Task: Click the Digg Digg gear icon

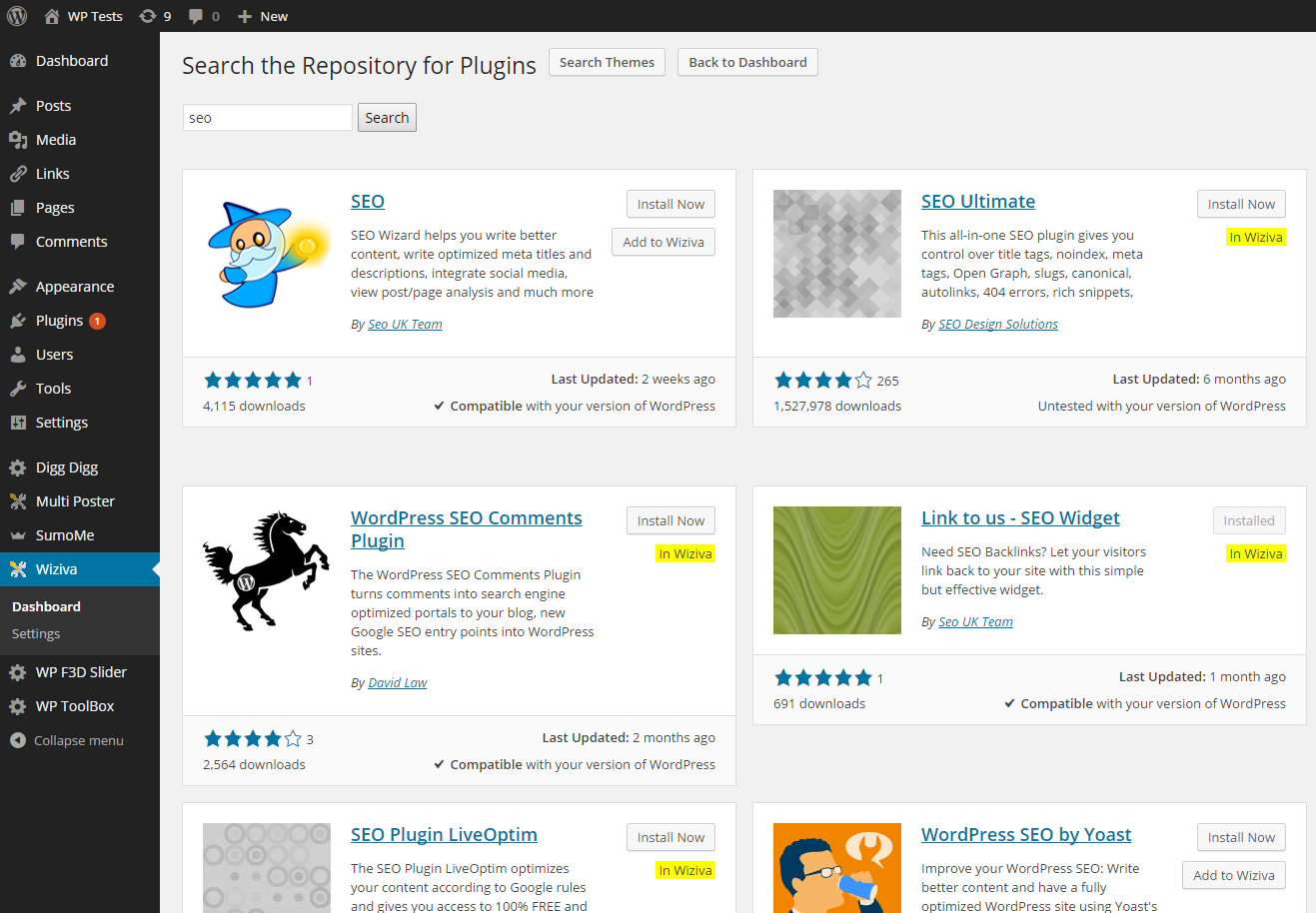Action: pyautogui.click(x=18, y=467)
